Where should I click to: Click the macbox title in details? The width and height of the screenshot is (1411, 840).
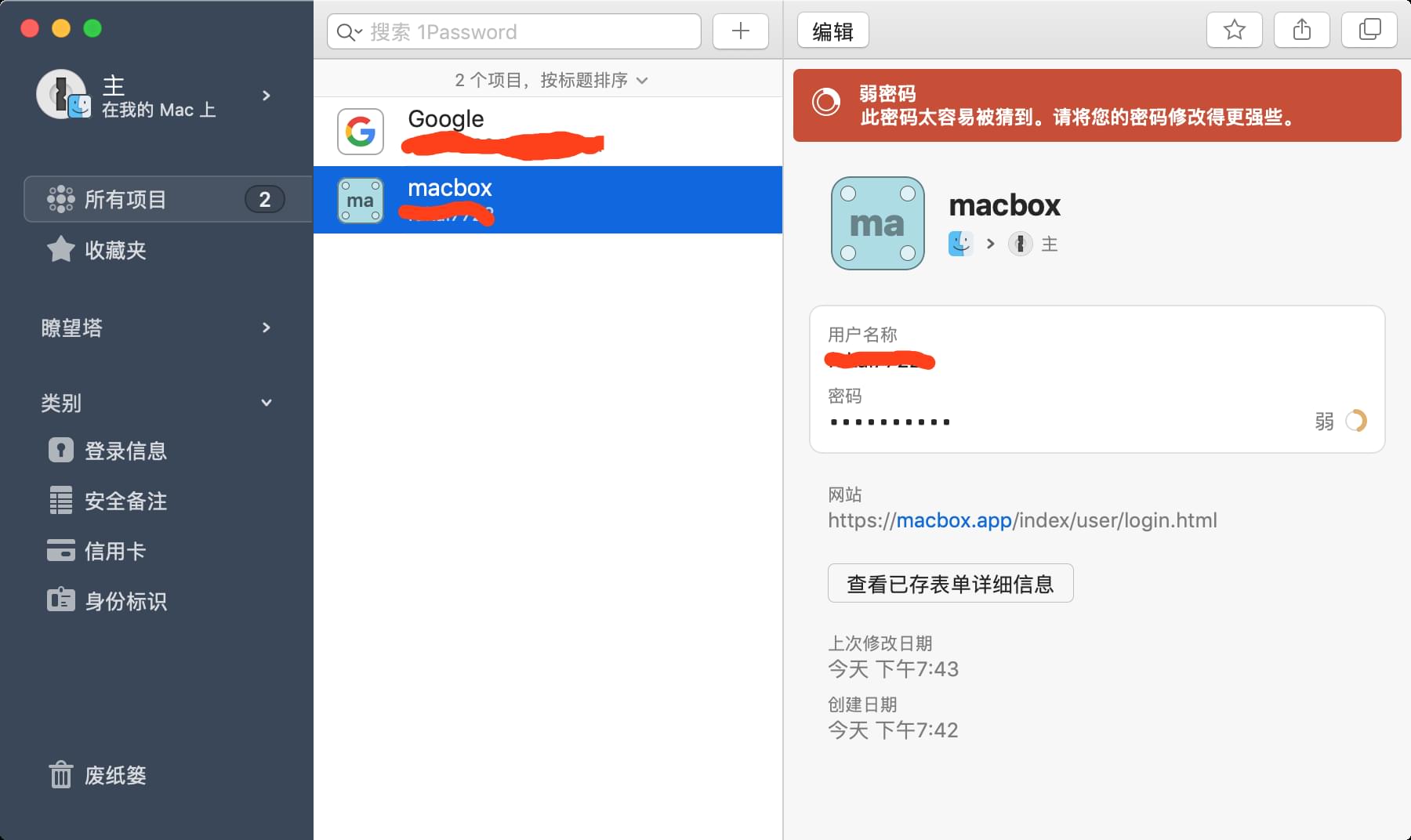click(x=1004, y=205)
